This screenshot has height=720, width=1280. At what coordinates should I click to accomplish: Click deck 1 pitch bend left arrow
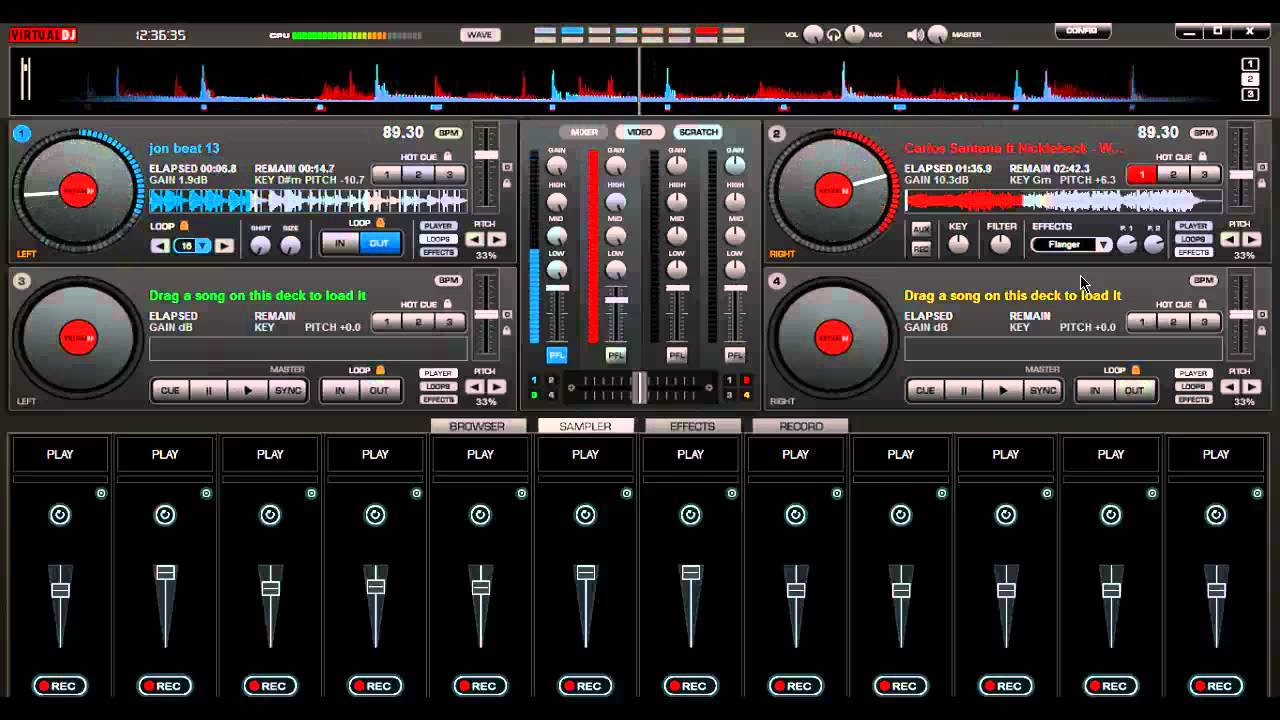475,240
